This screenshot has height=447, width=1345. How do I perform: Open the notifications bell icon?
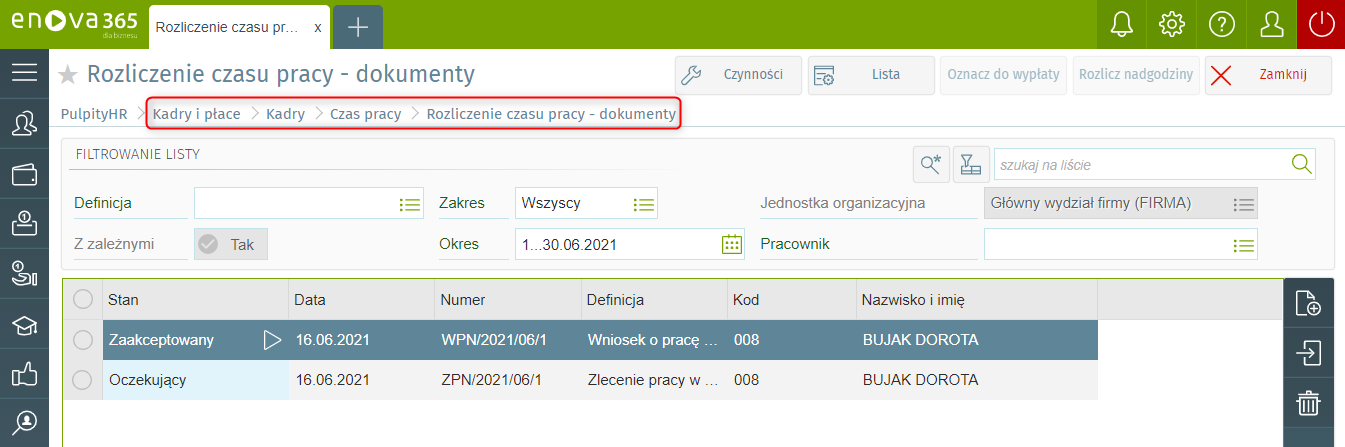point(1121,24)
